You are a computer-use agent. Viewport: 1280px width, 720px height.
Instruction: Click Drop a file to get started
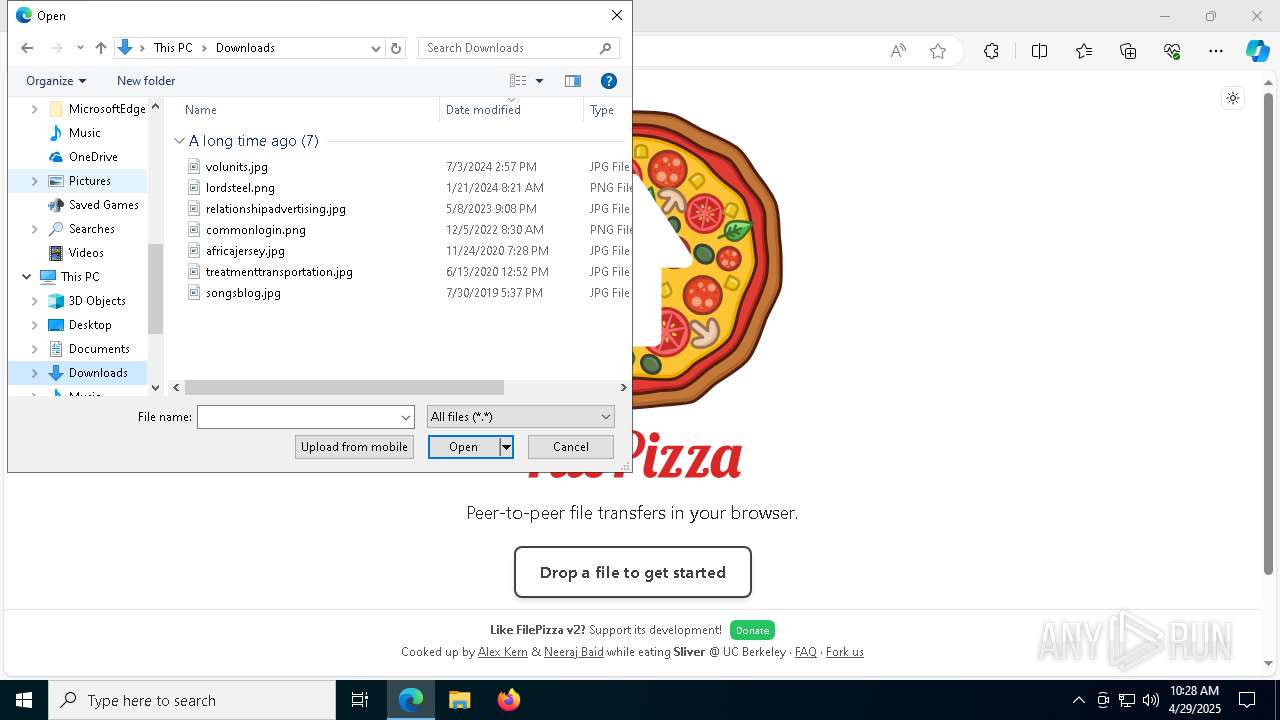(x=633, y=572)
